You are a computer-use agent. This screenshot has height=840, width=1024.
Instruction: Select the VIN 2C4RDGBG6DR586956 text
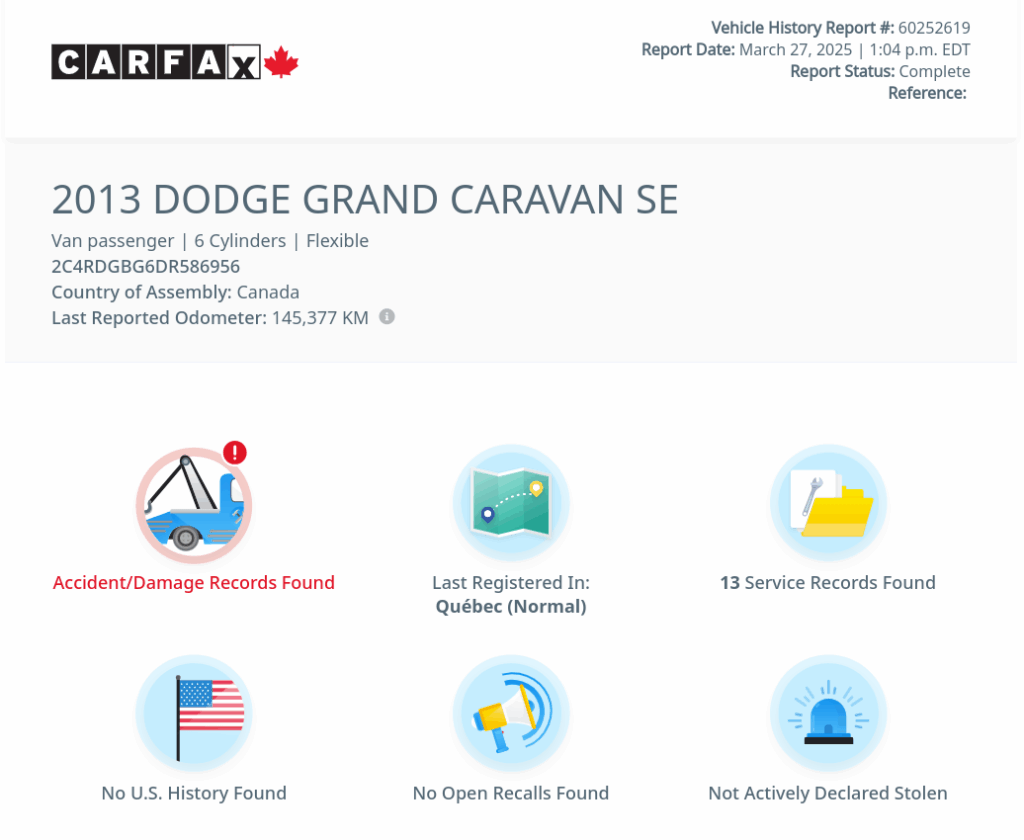point(146,267)
